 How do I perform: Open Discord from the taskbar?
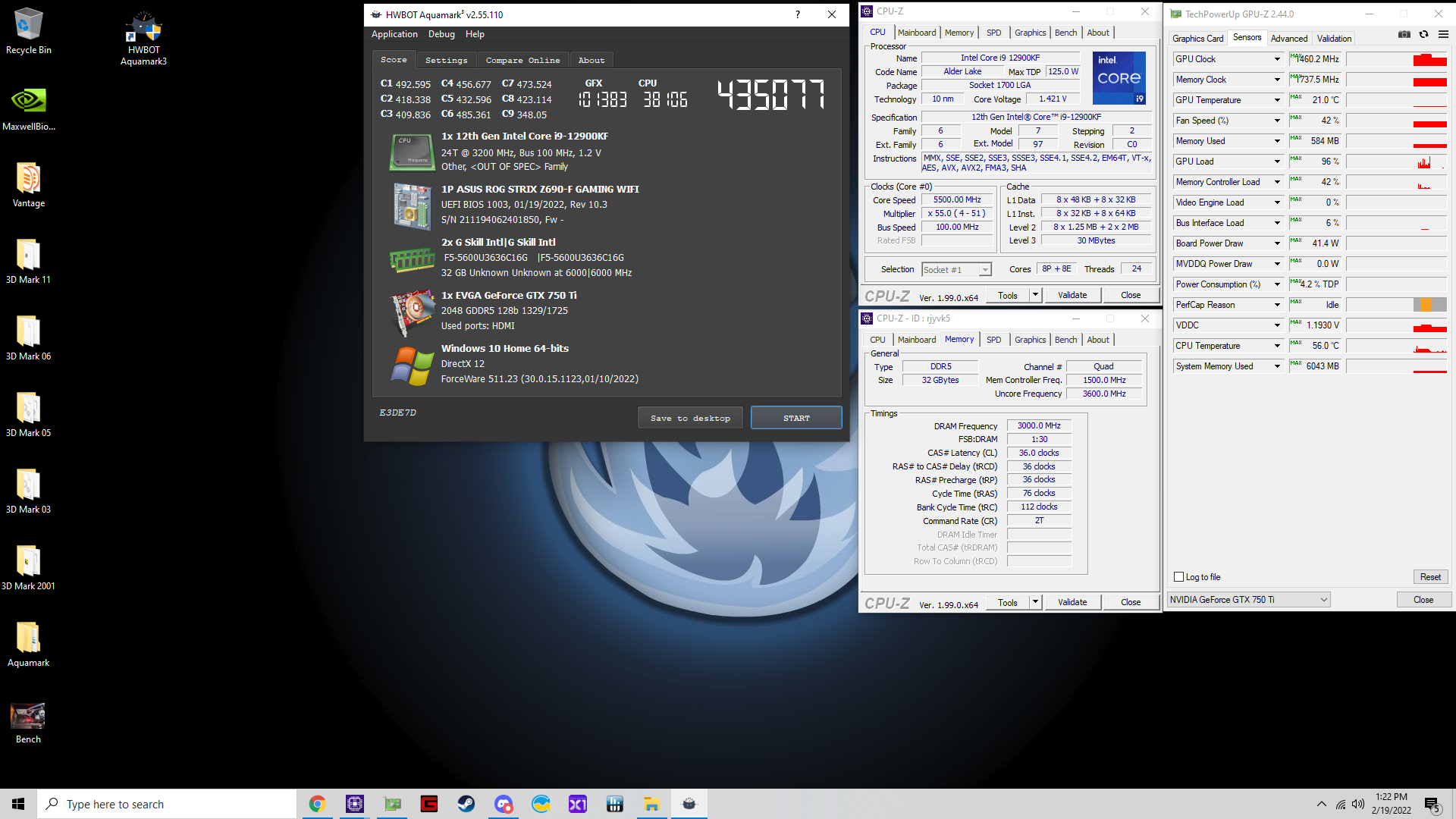504,804
